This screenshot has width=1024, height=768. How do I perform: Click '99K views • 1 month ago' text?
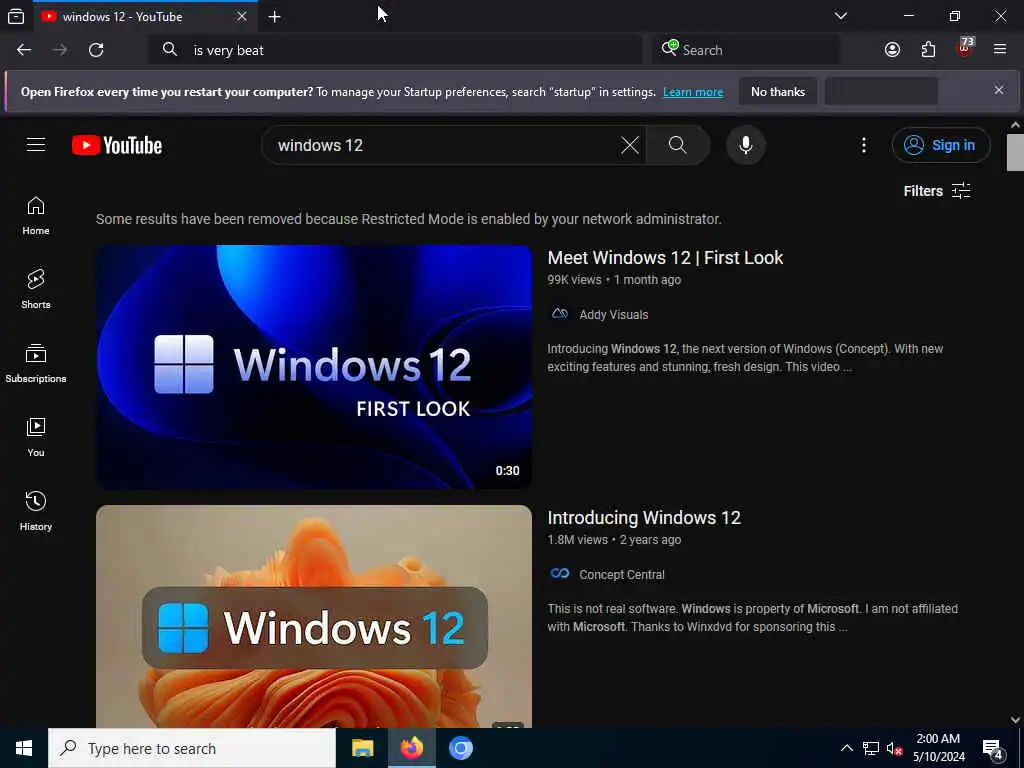(614, 280)
